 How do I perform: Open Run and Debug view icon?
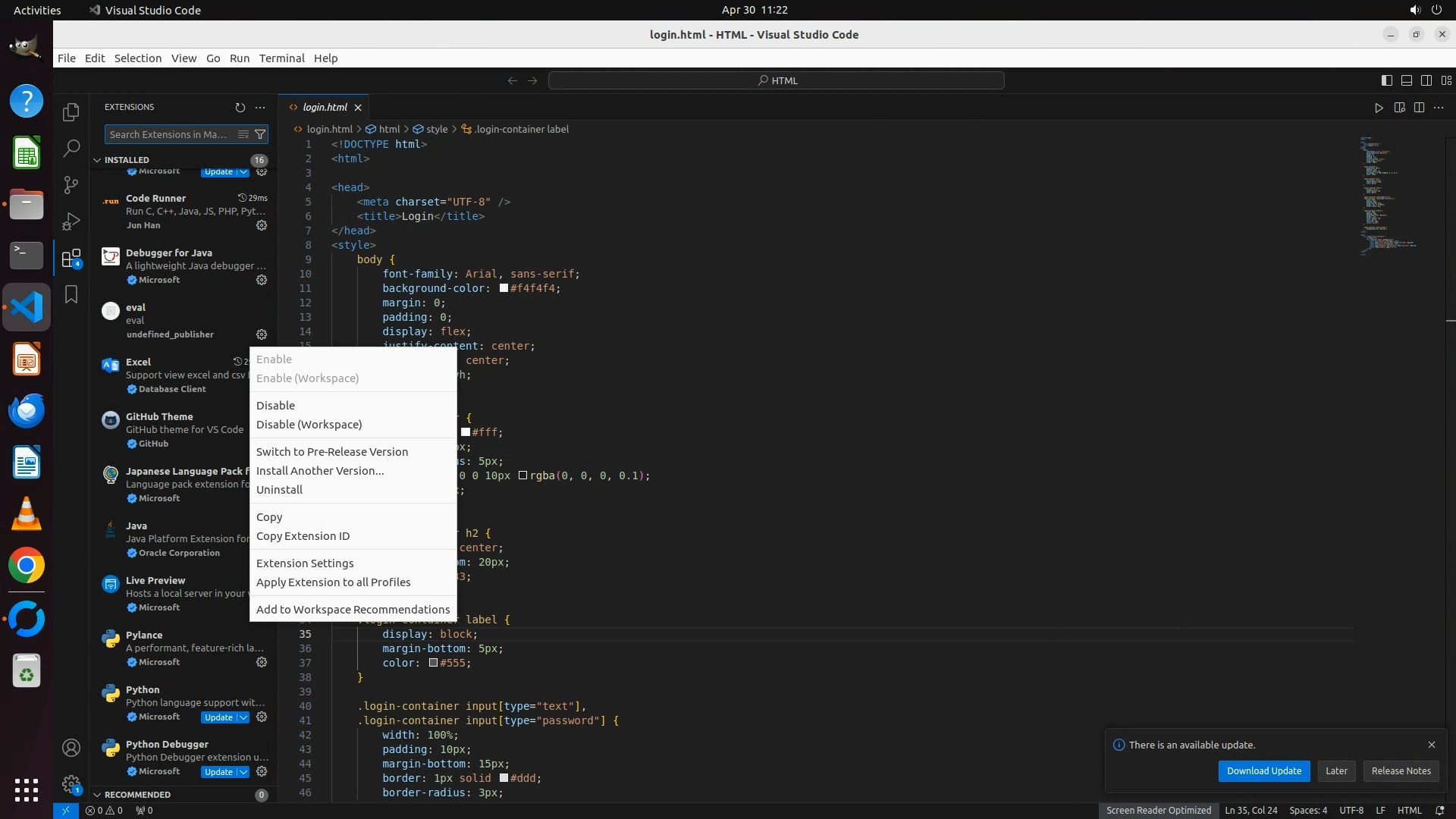71,221
